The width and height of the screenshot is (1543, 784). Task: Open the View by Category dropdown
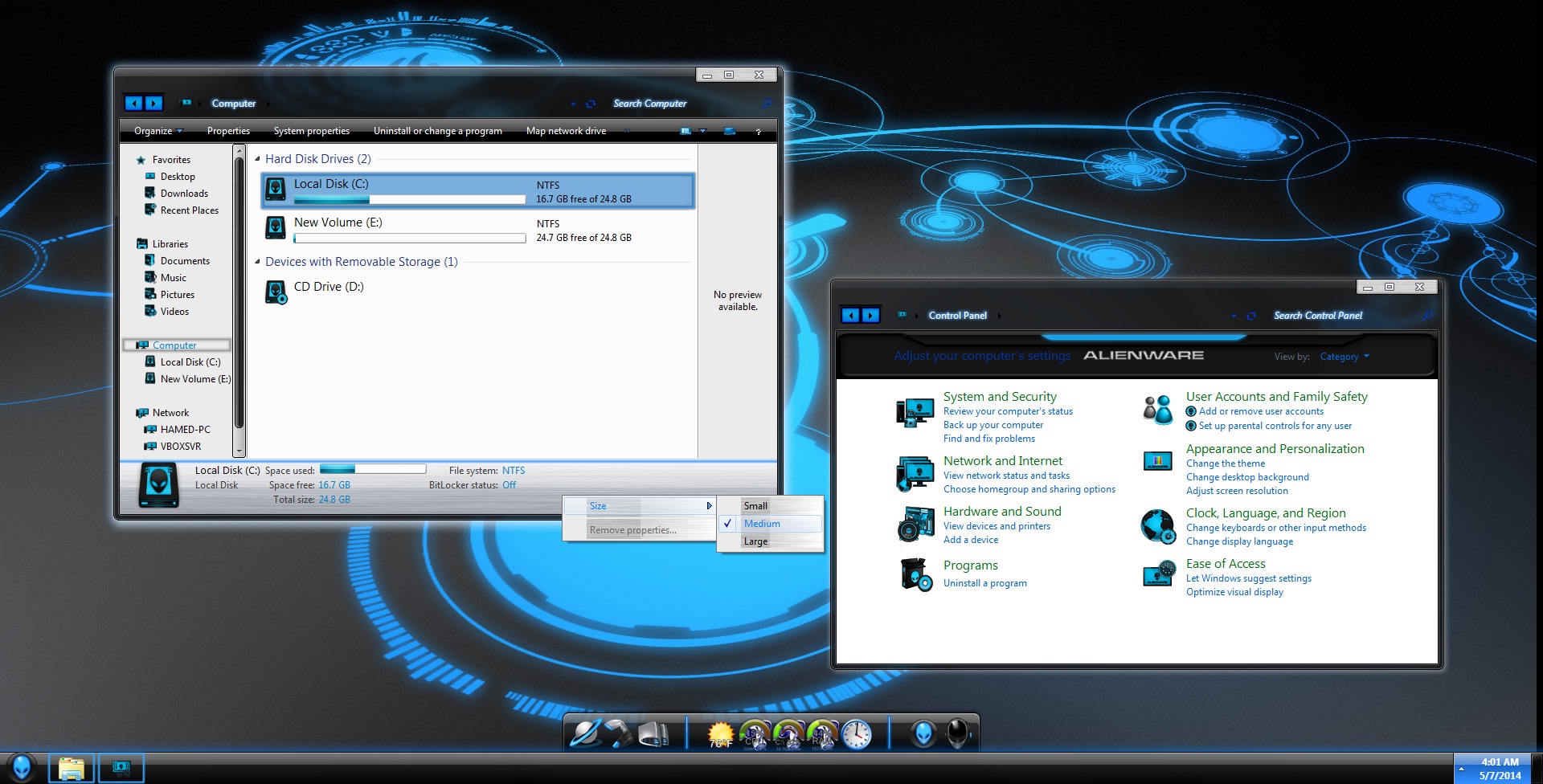click(x=1344, y=357)
